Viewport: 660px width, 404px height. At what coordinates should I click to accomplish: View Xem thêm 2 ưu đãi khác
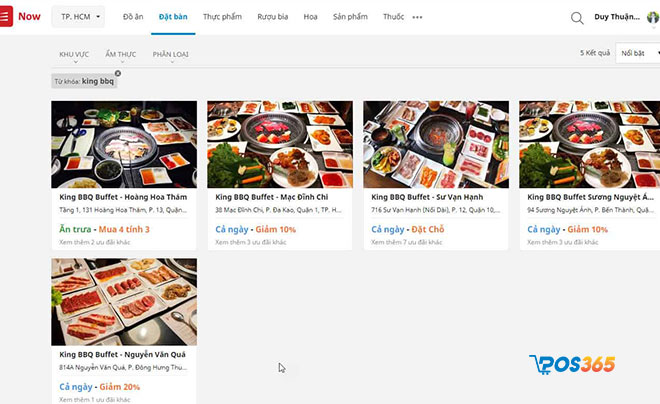[x=95, y=242]
